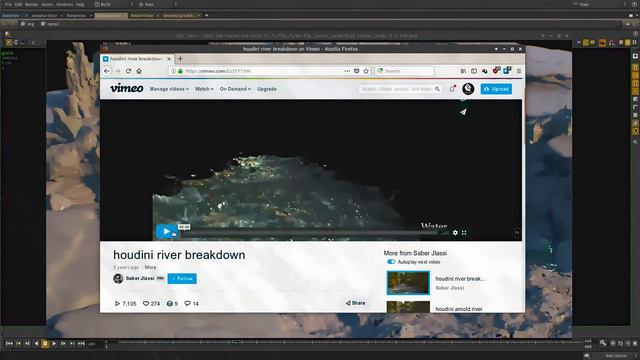This screenshot has width=640, height=360.
Task: Play the Vimeo video
Action: coord(167,231)
